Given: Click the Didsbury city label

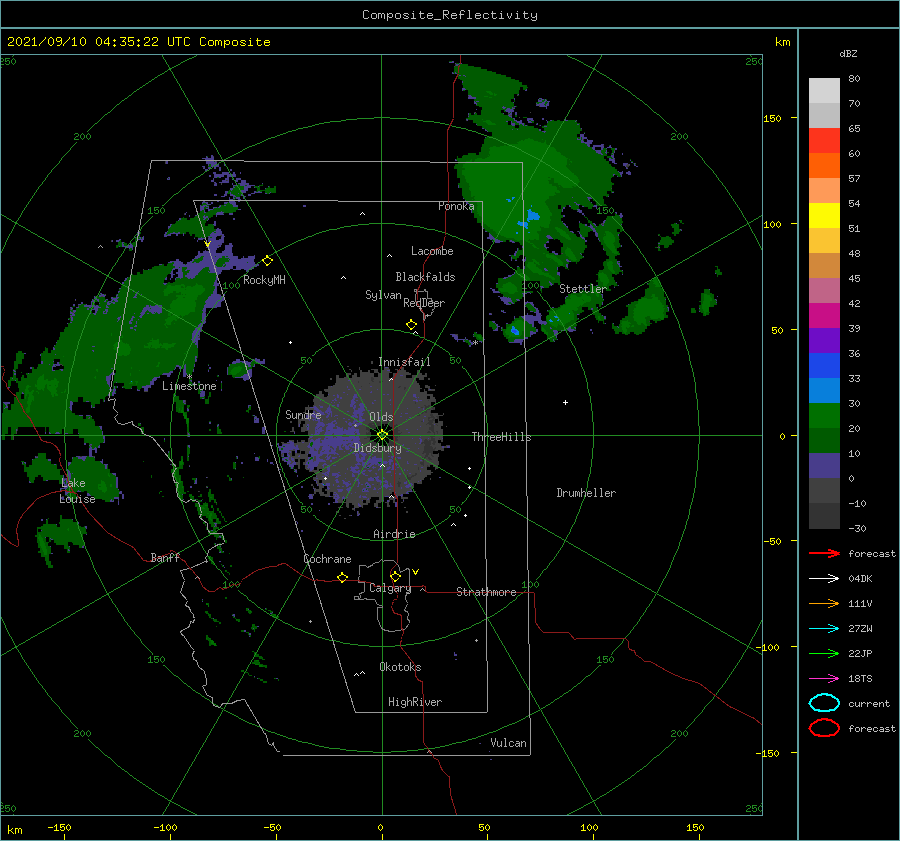Looking at the screenshot, I should [378, 448].
